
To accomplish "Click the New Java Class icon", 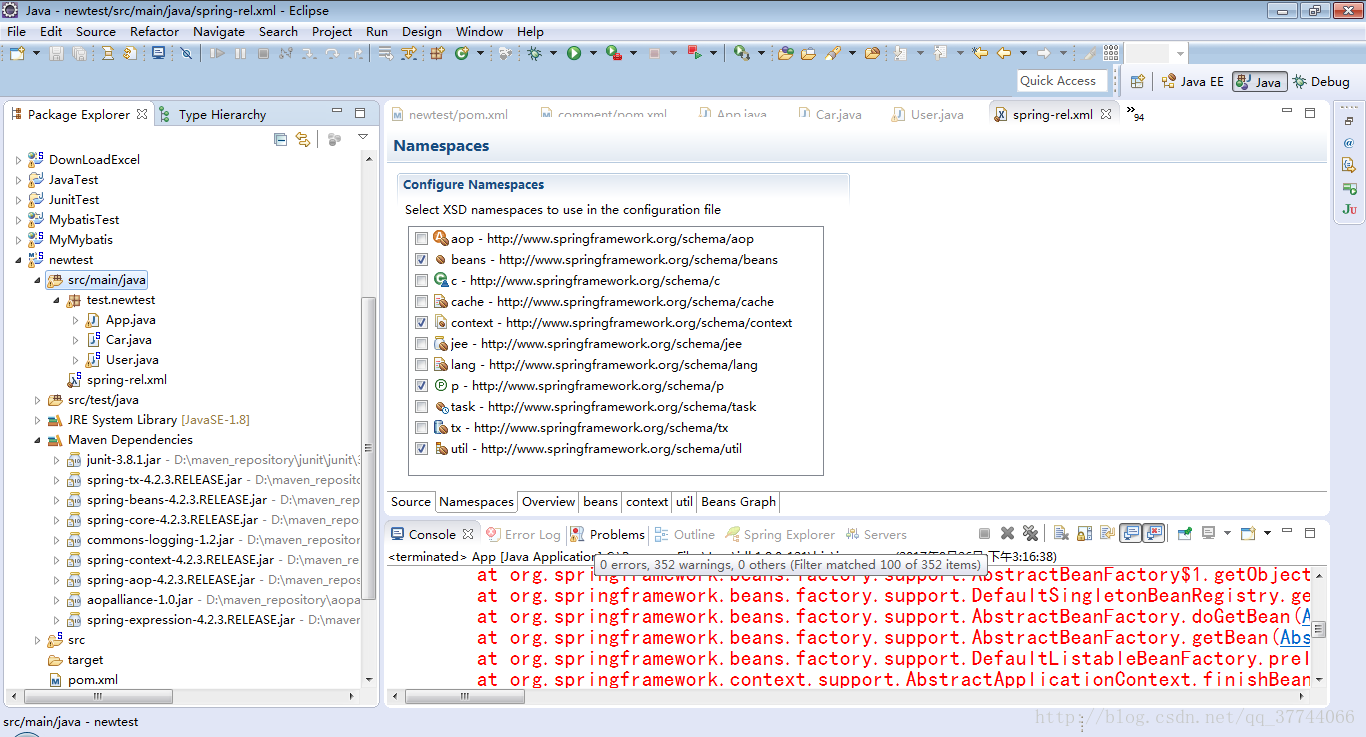I will 461,53.
